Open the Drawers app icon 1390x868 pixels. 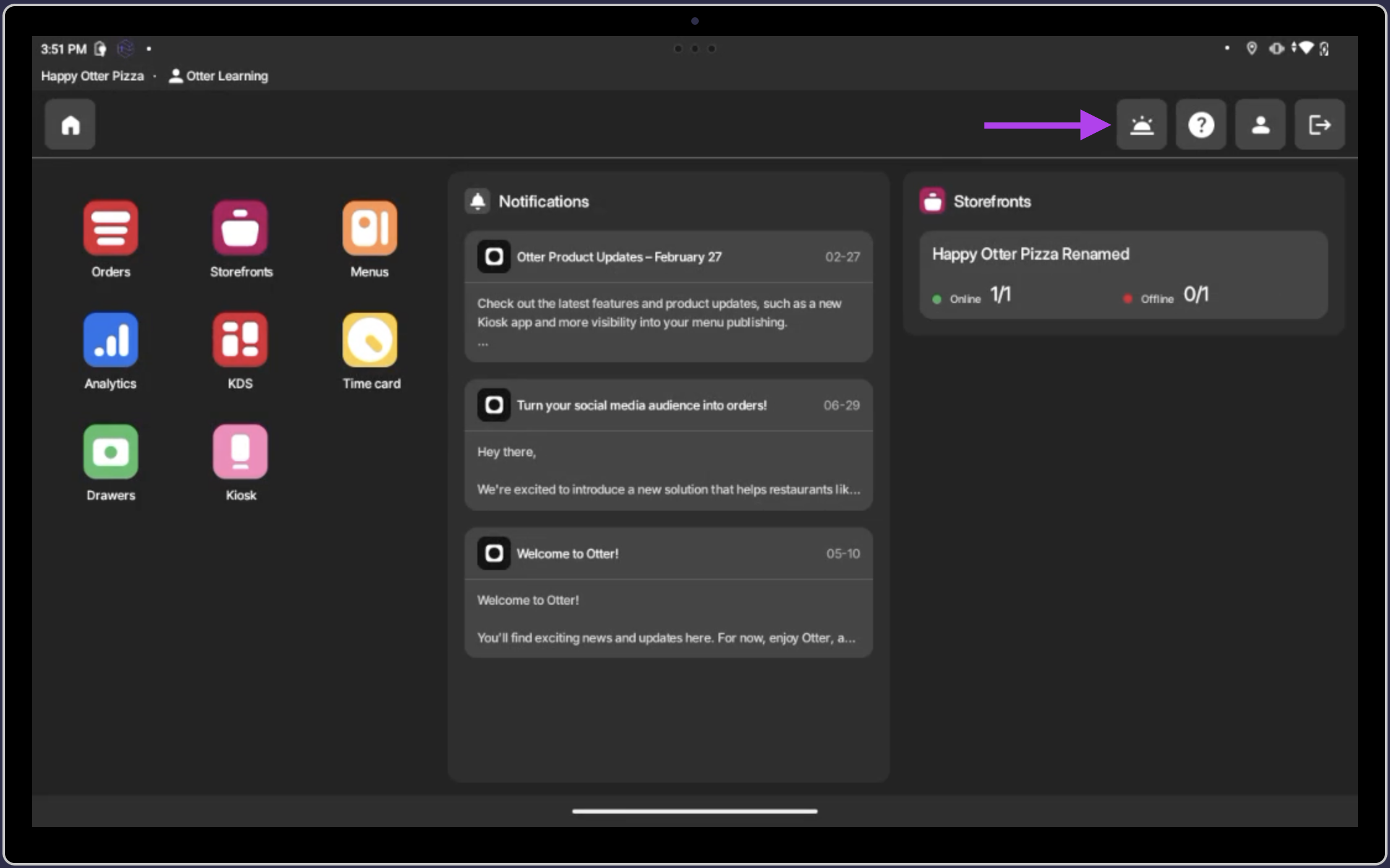111,452
